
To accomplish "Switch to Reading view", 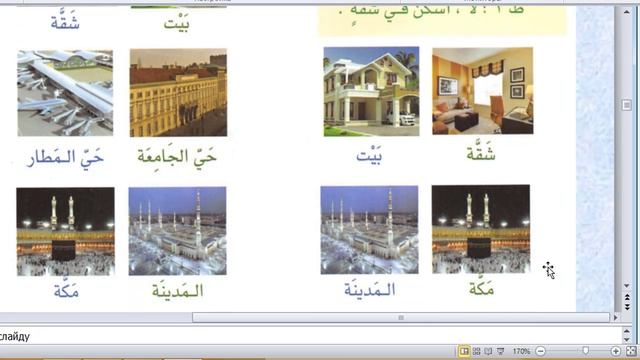I will (x=488, y=351).
